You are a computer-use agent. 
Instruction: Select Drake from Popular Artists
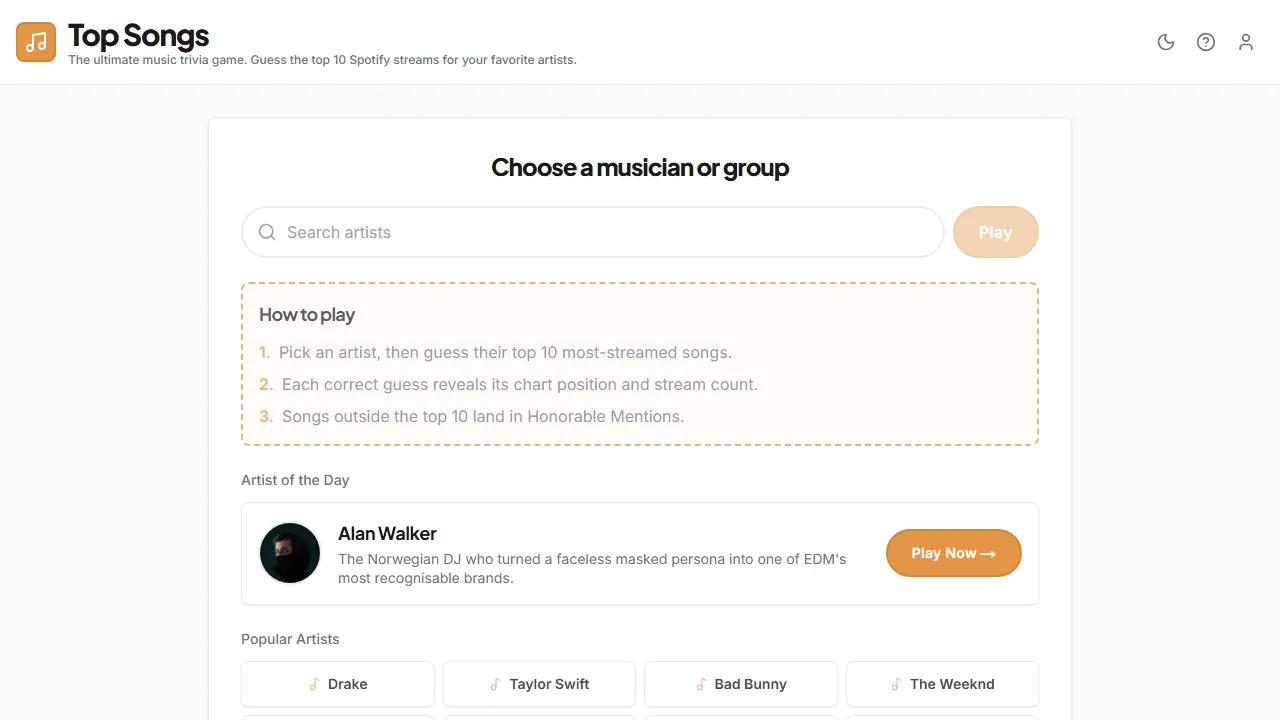(x=337, y=684)
